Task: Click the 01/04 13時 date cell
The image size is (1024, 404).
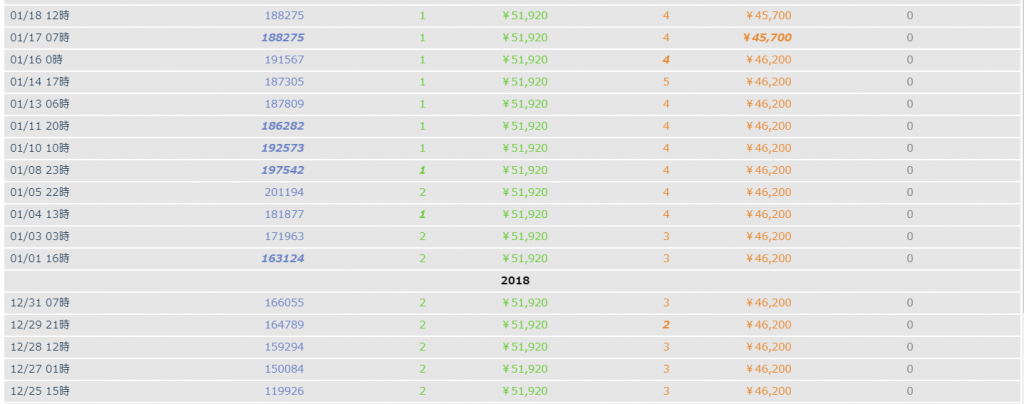Action: click(x=40, y=214)
